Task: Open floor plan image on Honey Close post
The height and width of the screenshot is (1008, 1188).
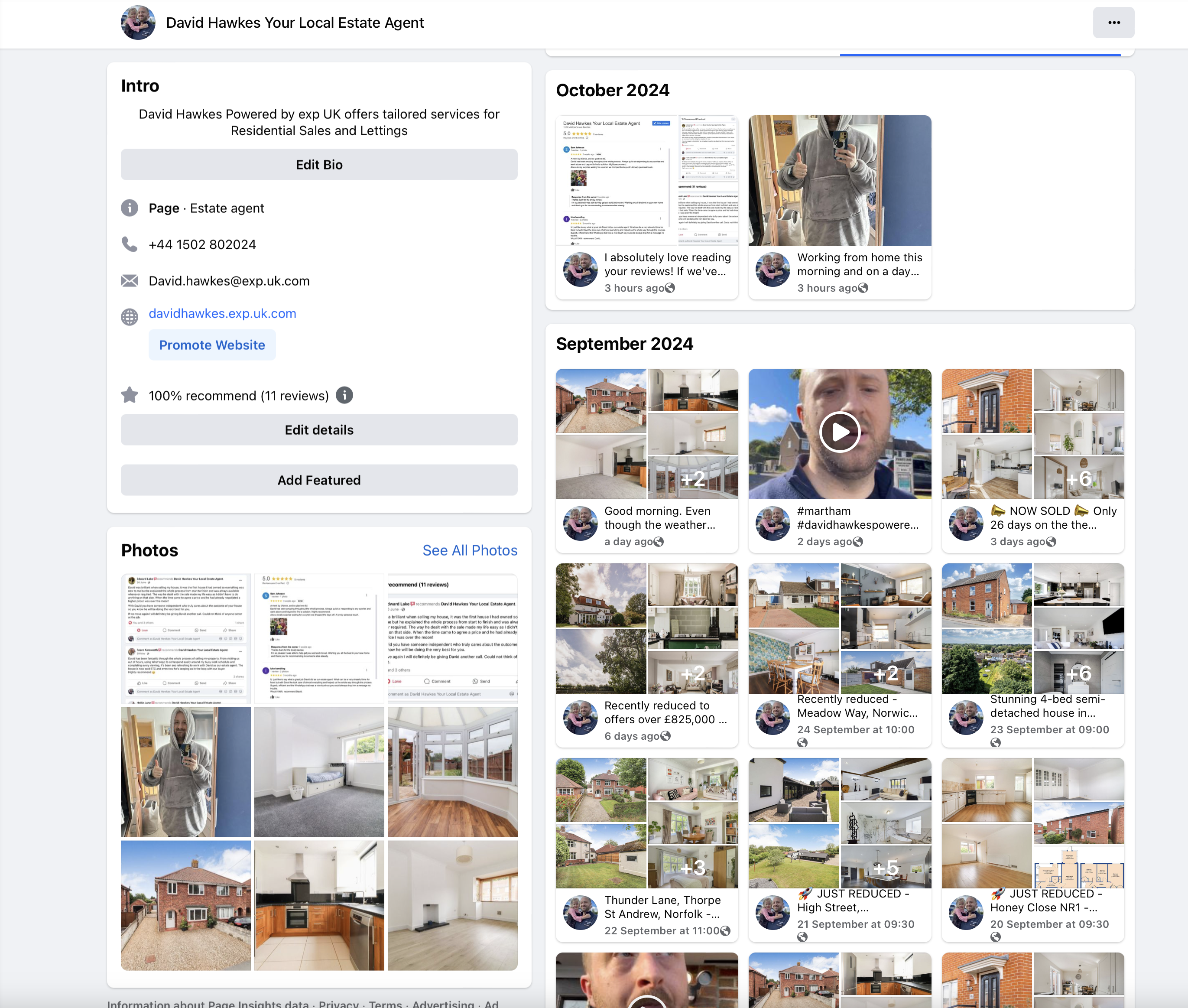Action: pos(1079,868)
